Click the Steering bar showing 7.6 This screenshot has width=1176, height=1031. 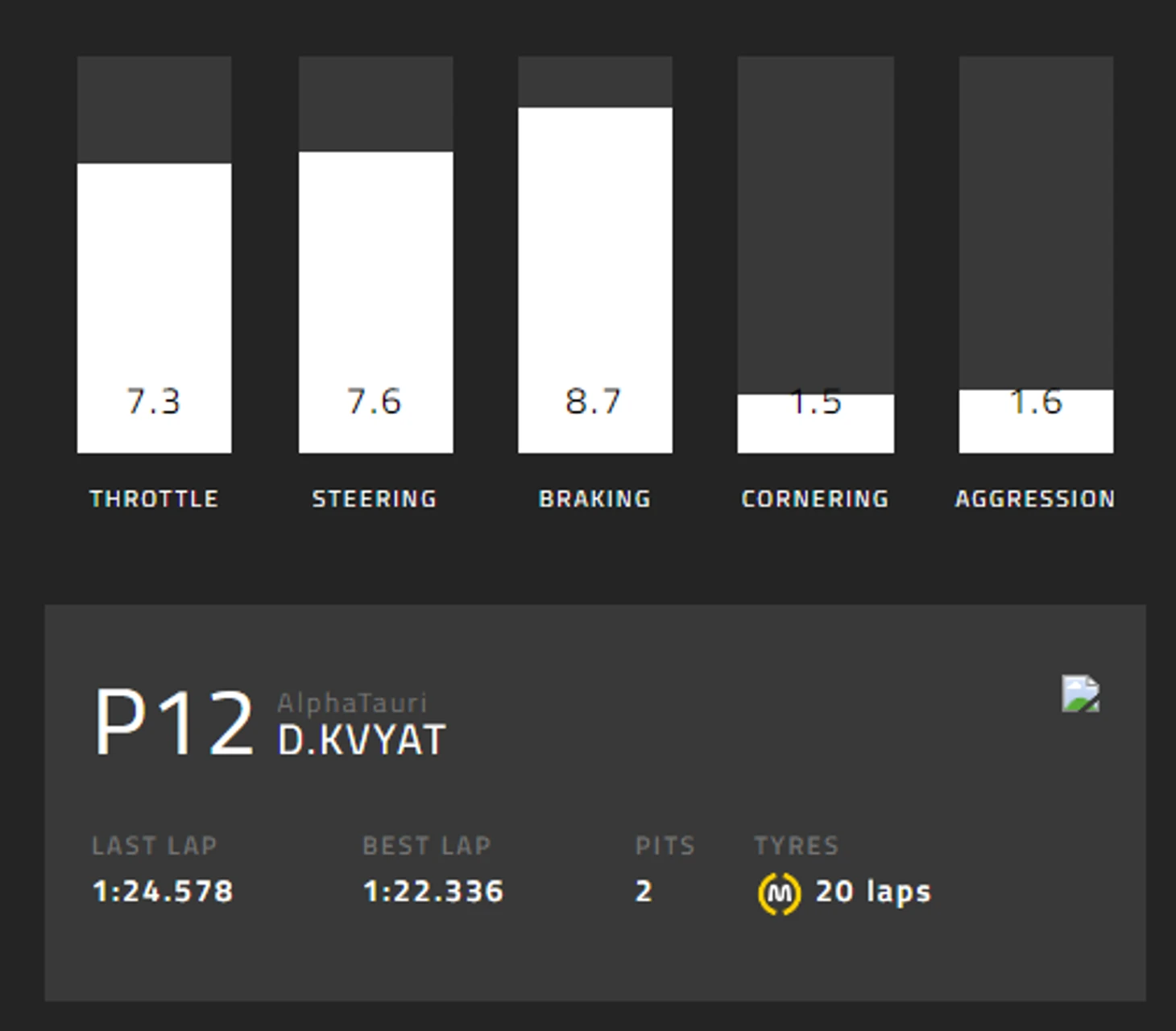[375, 302]
